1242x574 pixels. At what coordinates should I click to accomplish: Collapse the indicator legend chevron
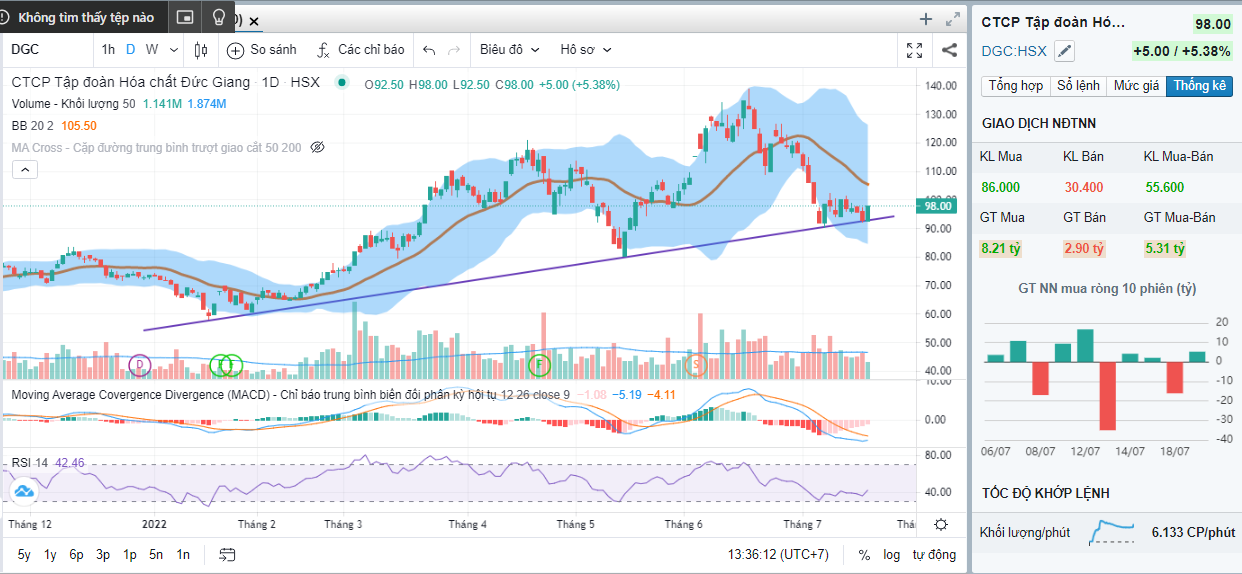pos(25,170)
